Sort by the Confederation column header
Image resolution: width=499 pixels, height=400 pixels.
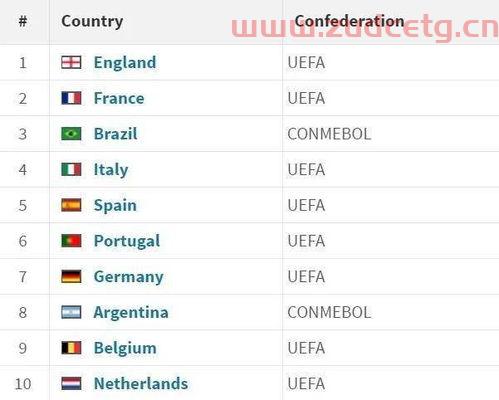(x=349, y=21)
